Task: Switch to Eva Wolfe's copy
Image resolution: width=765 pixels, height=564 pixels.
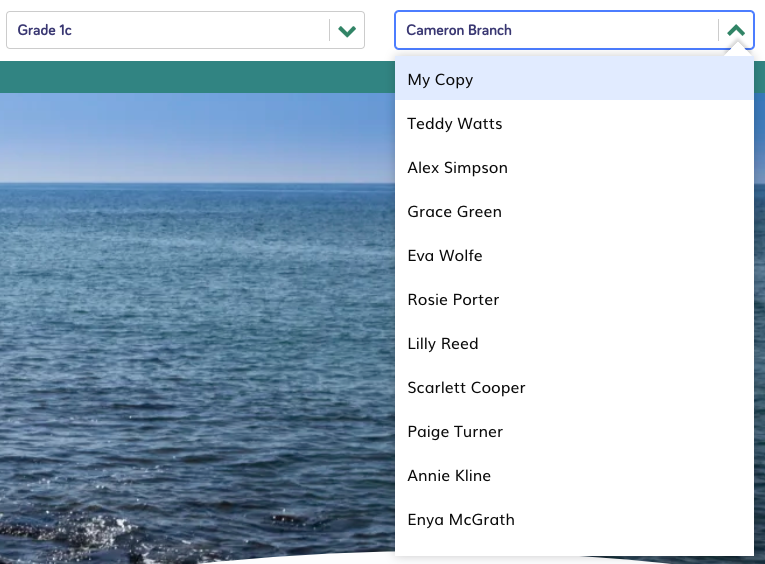Action: [x=445, y=256]
